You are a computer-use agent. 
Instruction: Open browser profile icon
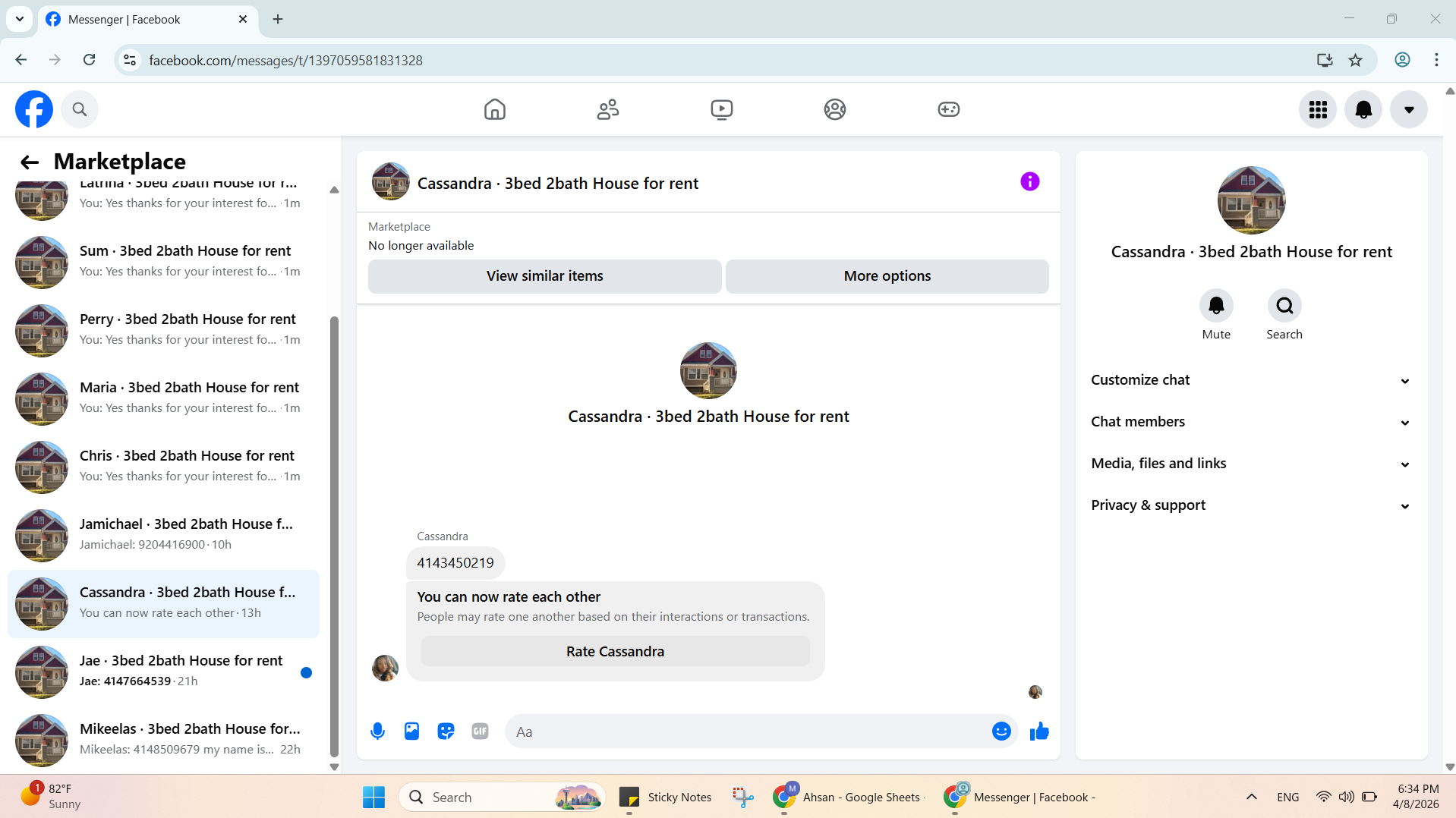[x=1402, y=60]
